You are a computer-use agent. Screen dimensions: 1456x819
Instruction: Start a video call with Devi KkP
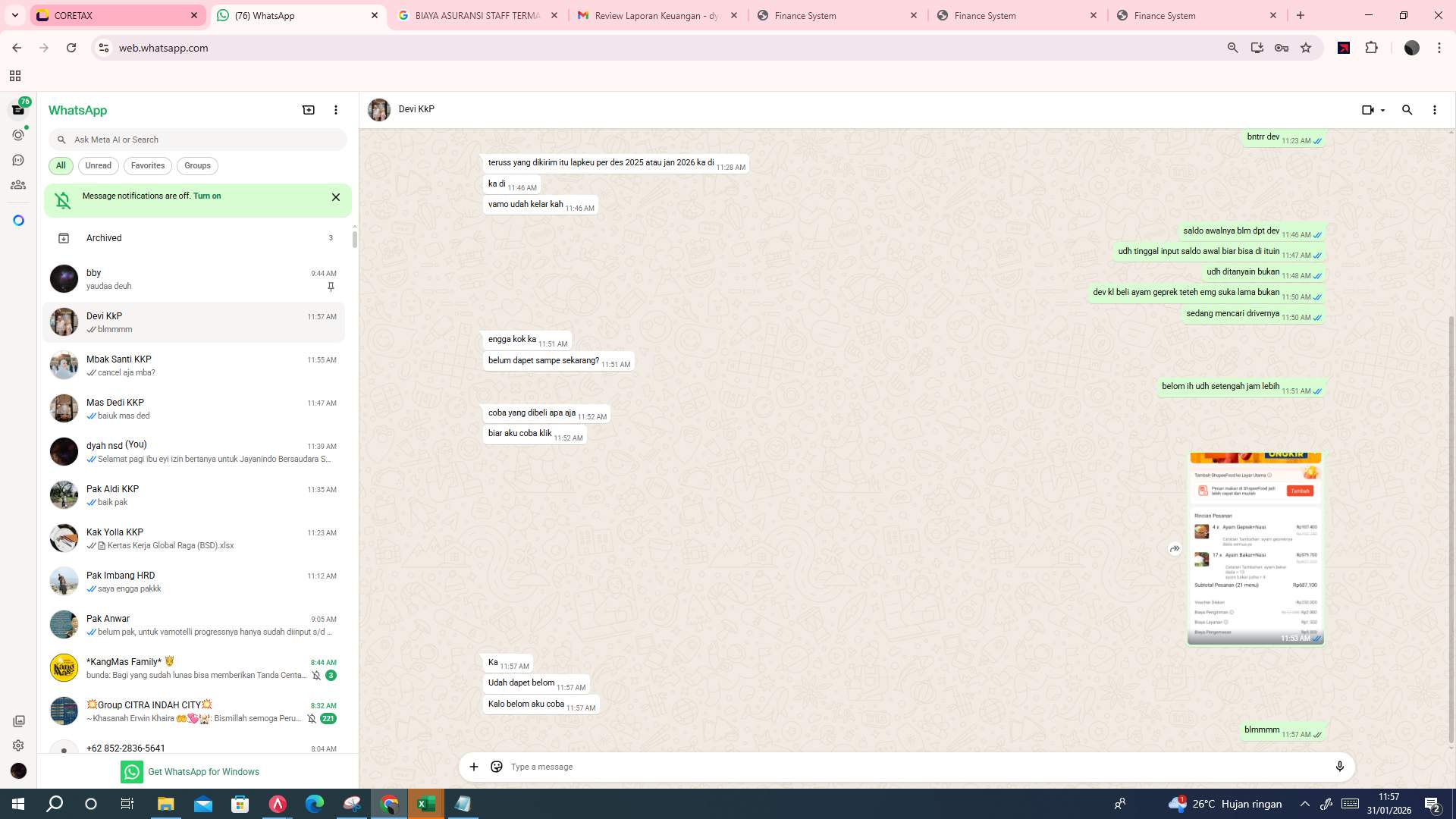pos(1367,109)
